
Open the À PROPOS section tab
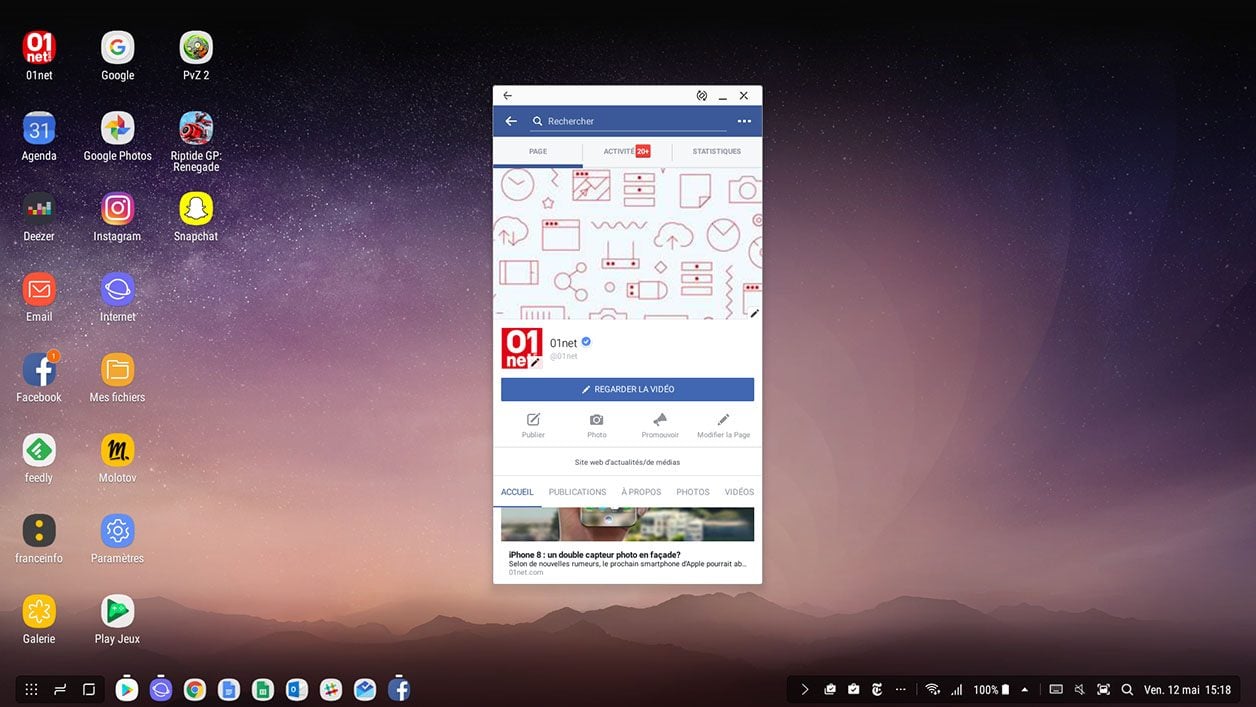(x=641, y=492)
